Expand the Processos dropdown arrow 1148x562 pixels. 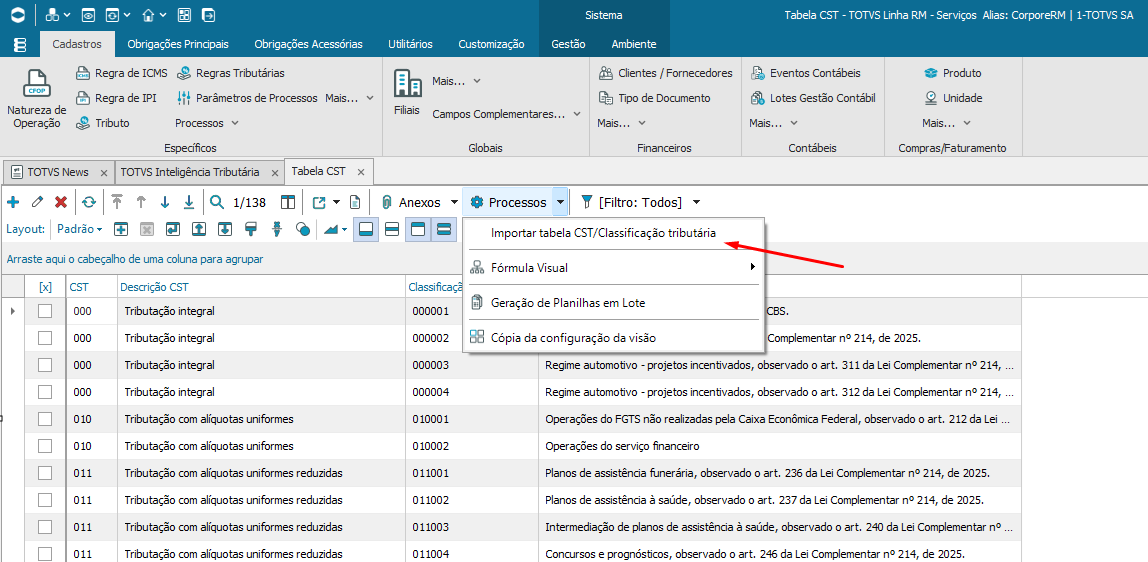pyautogui.click(x=560, y=202)
